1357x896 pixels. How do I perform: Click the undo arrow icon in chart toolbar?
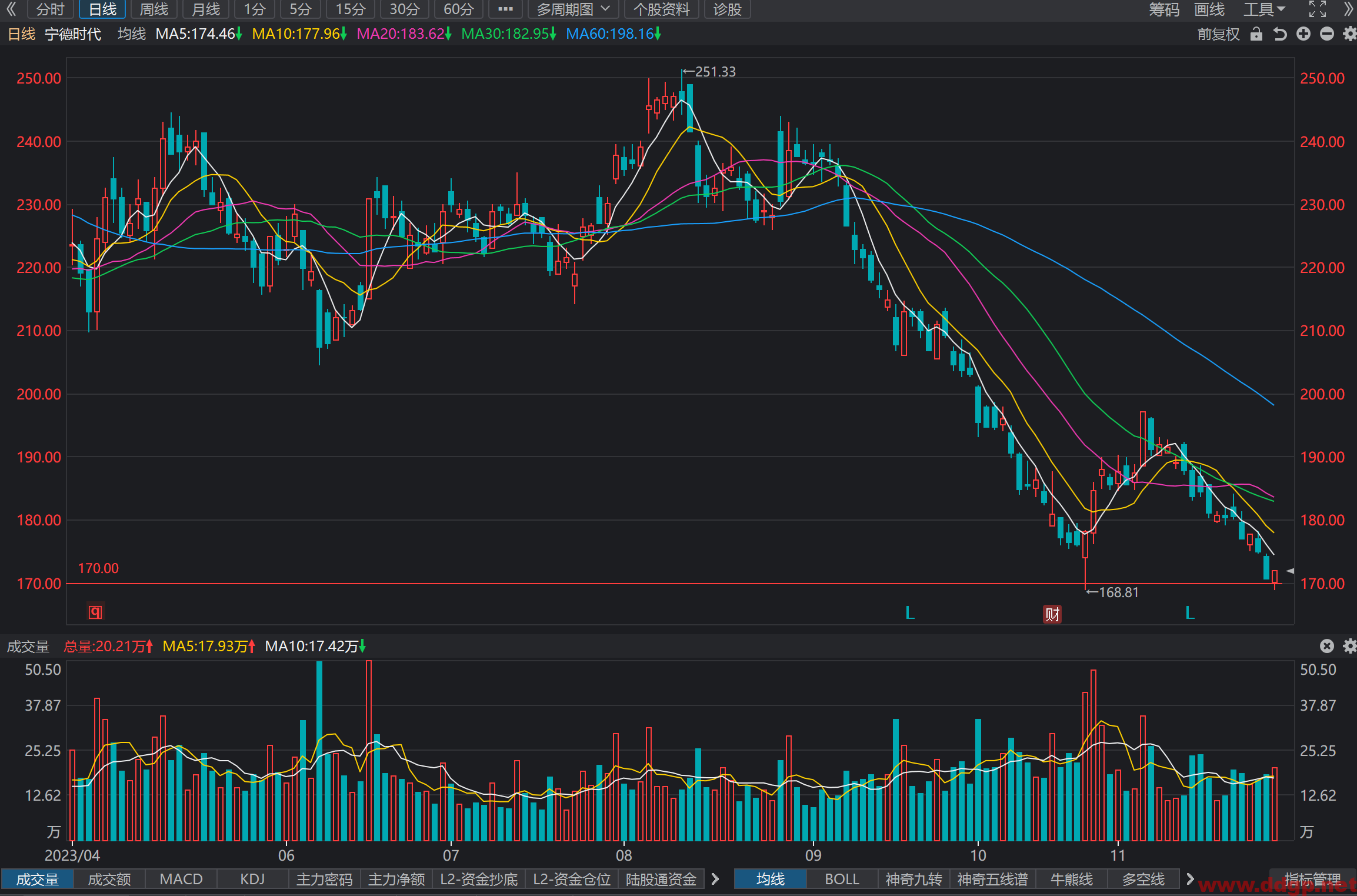point(1280,34)
